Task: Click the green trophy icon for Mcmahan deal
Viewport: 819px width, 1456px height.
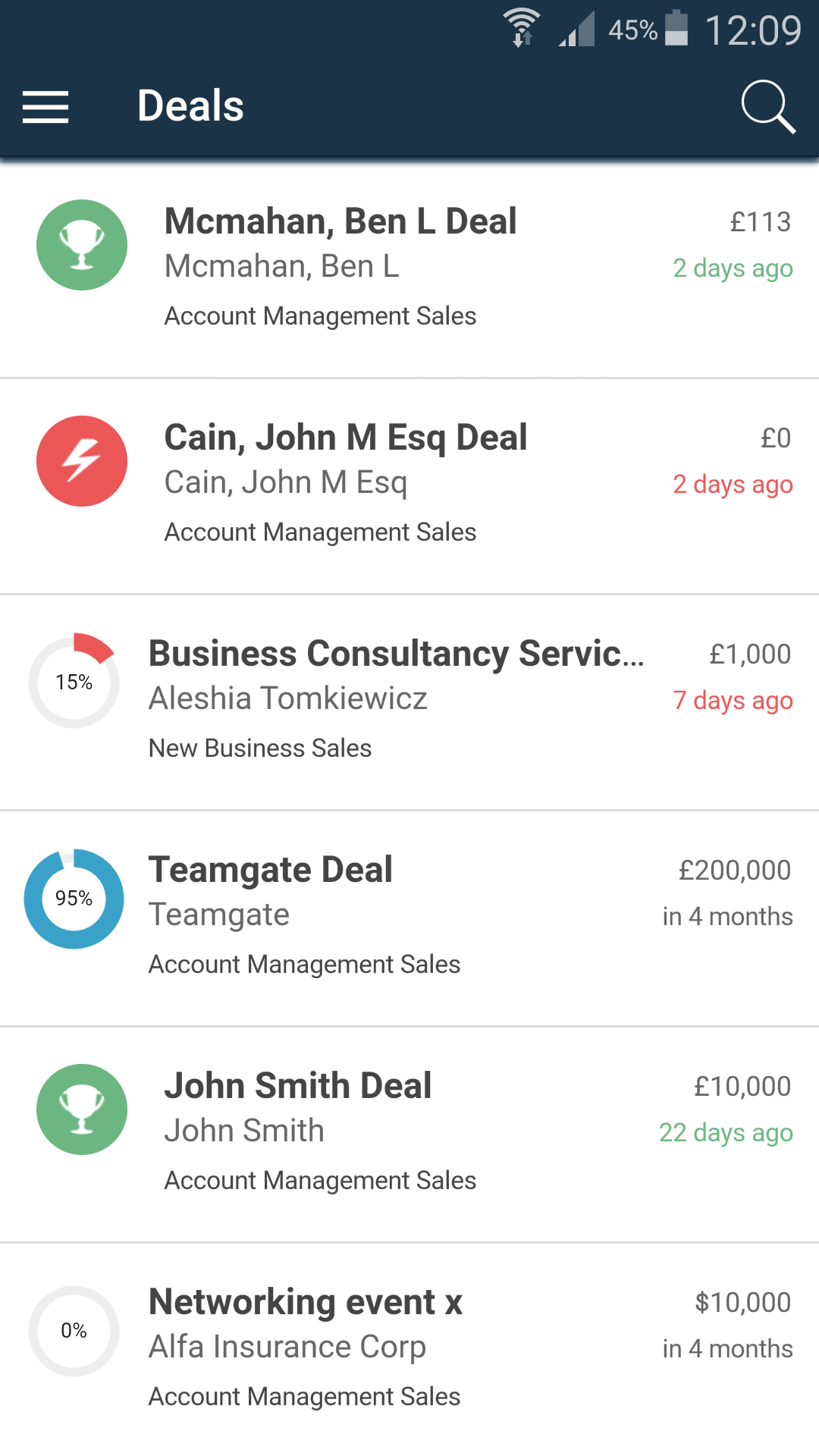Action: tap(82, 245)
